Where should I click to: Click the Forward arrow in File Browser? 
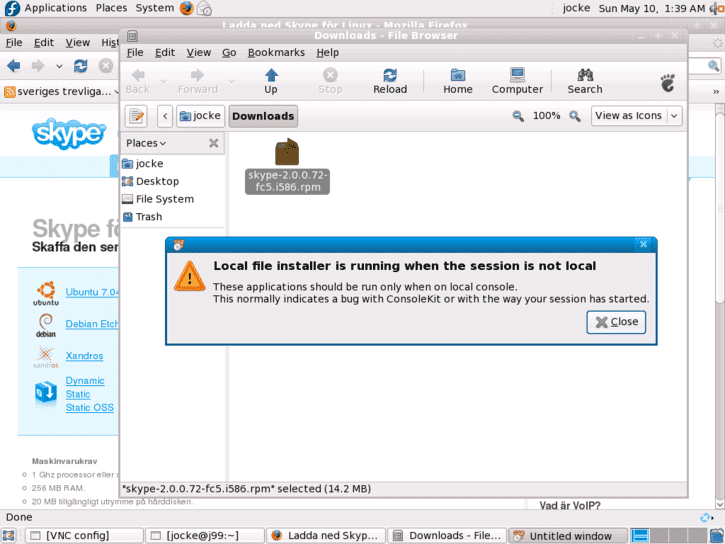(197, 81)
